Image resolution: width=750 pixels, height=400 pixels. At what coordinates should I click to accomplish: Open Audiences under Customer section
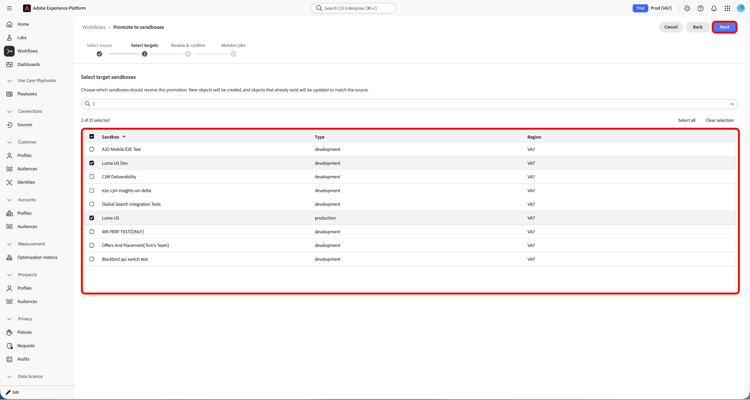tap(27, 169)
